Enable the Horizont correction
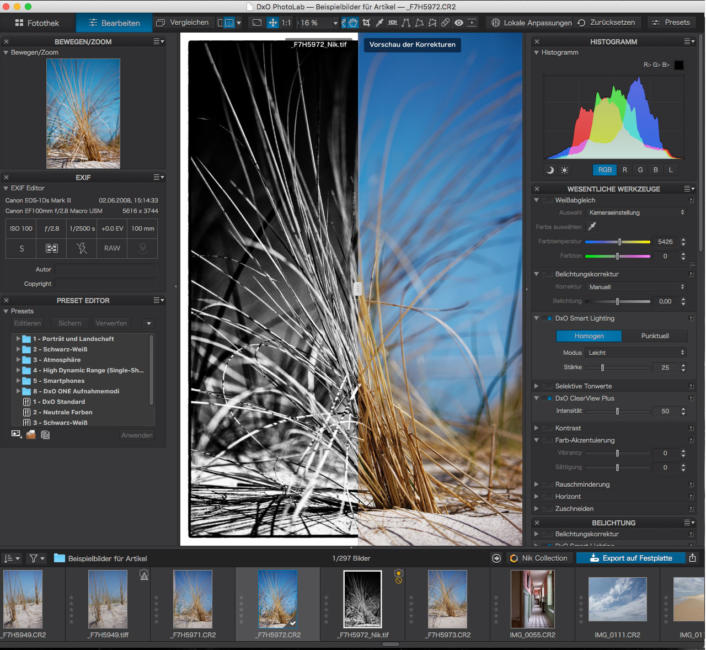Viewport: 706px width, 650px height. tap(548, 497)
